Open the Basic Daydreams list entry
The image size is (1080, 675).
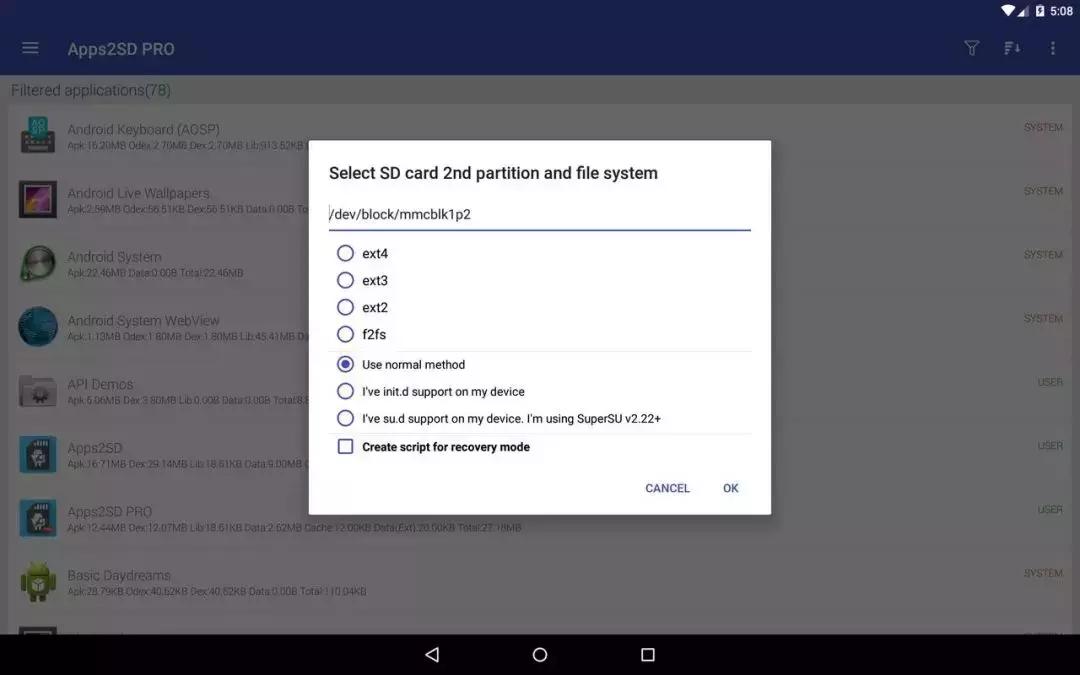(540, 582)
